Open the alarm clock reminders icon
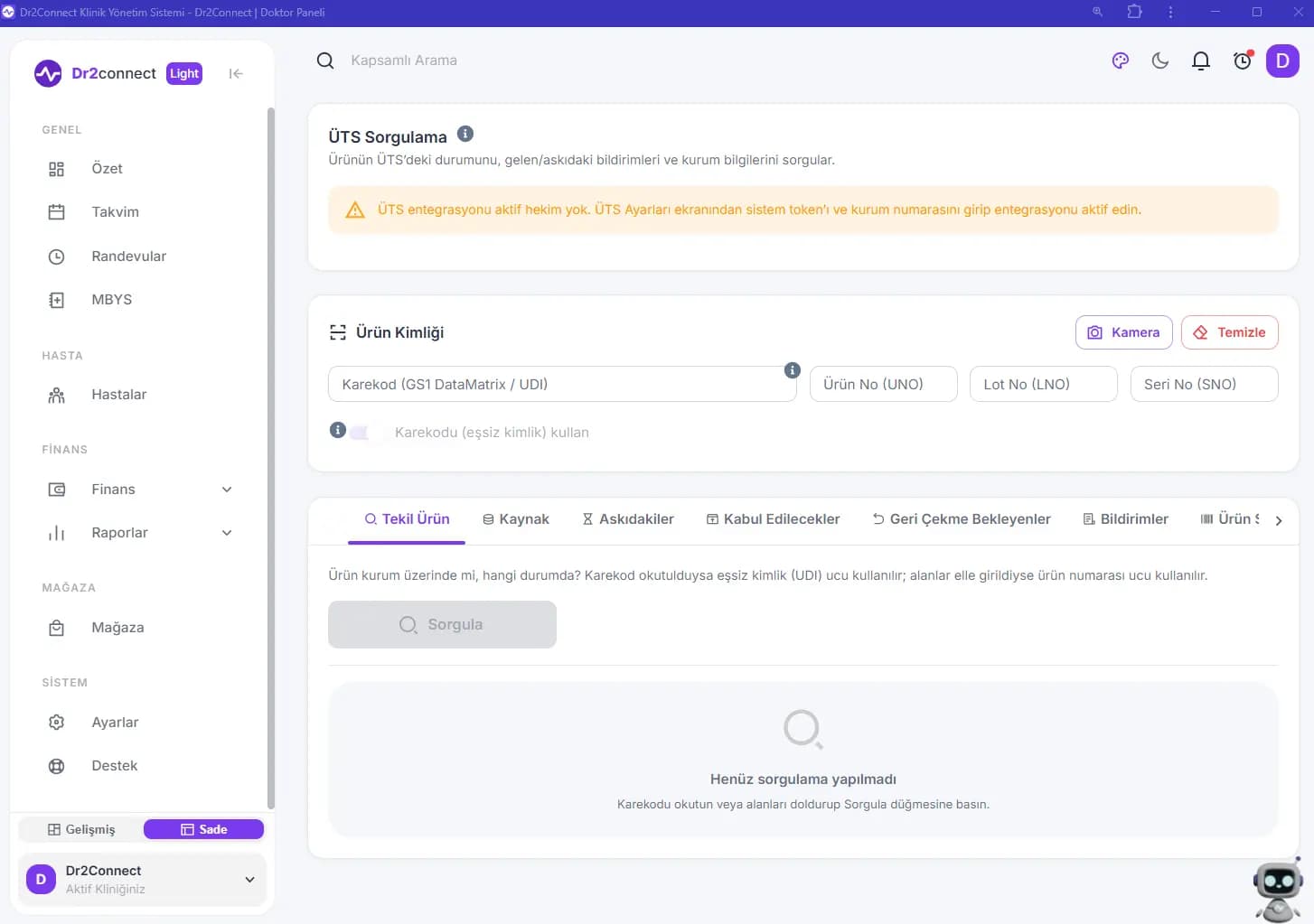The image size is (1314, 924). point(1243,61)
